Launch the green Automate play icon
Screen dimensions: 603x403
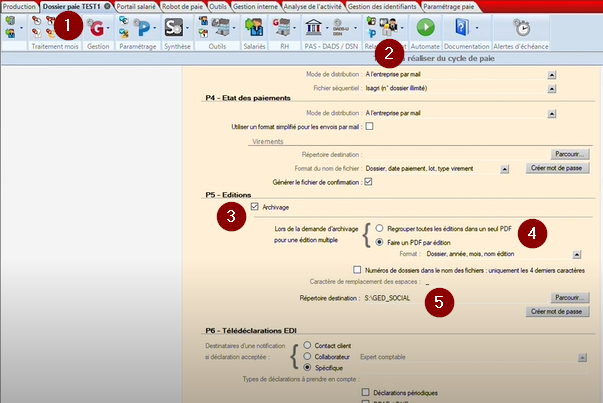(425, 27)
